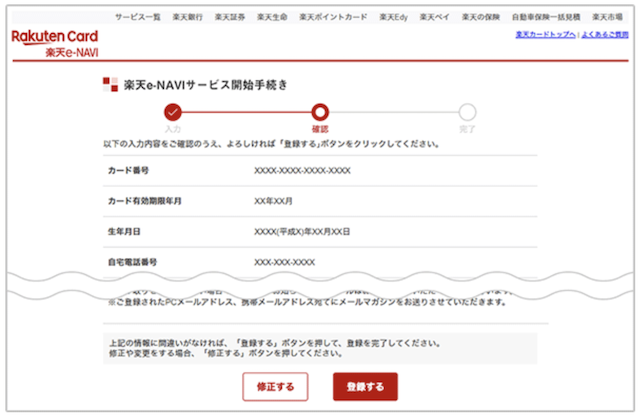Select the 生年月日 label

[124, 231]
